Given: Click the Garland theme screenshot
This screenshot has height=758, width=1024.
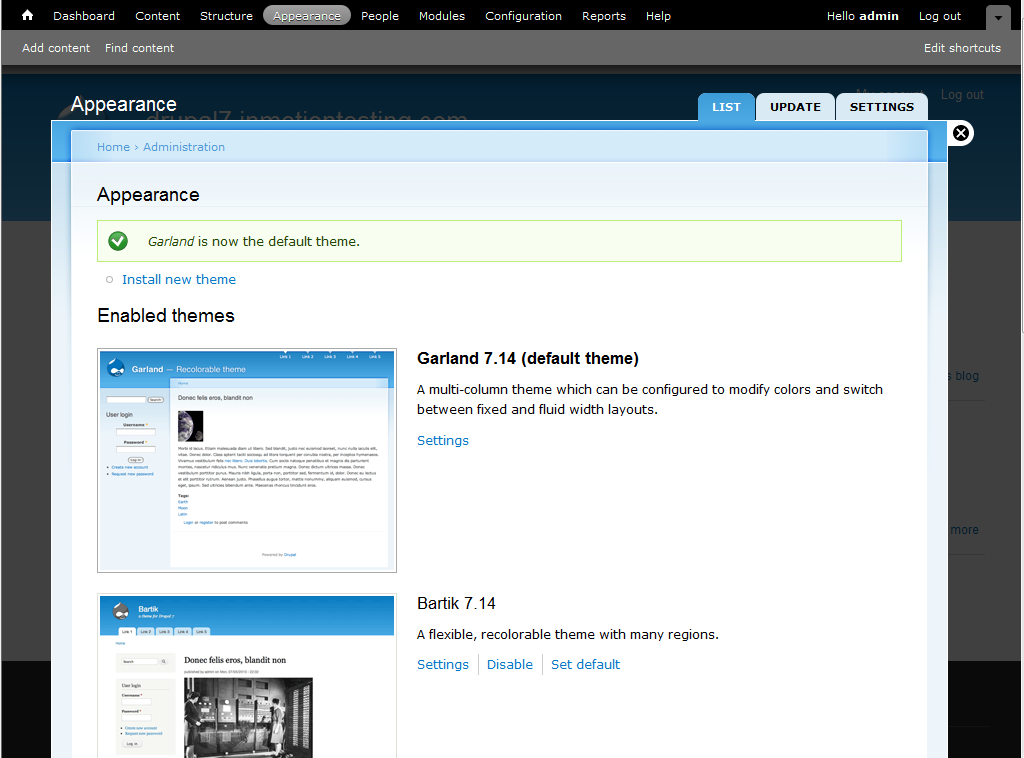Looking at the screenshot, I should coord(247,460).
